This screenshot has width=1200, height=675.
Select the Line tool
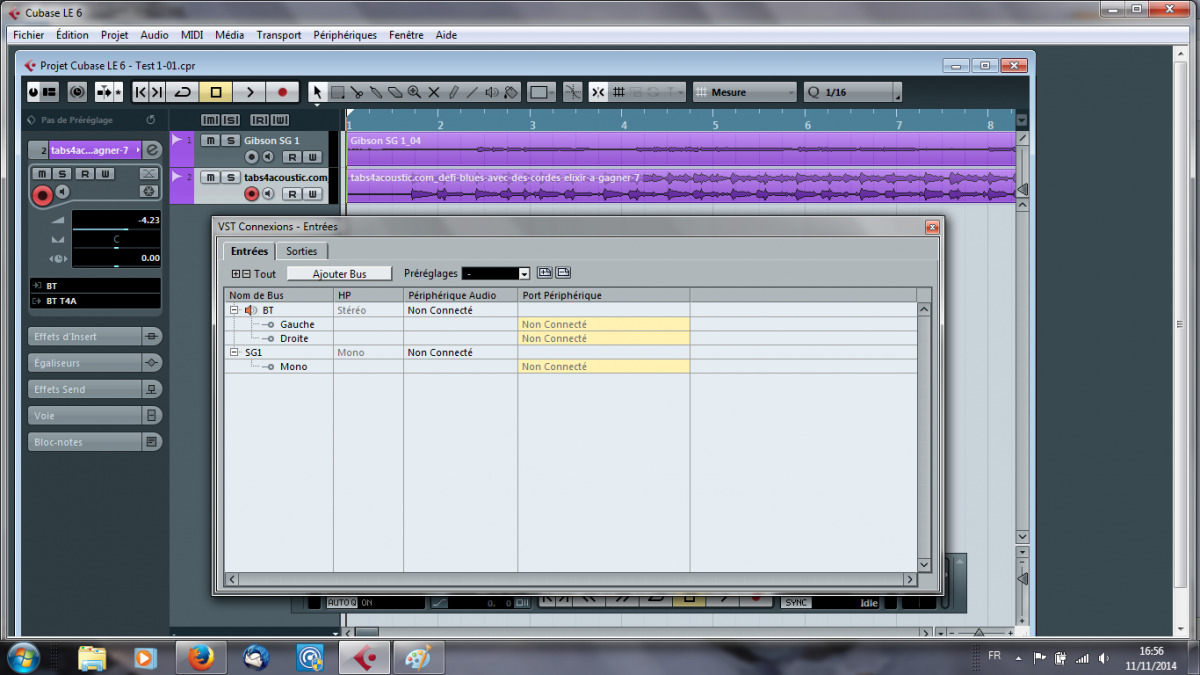tap(472, 92)
